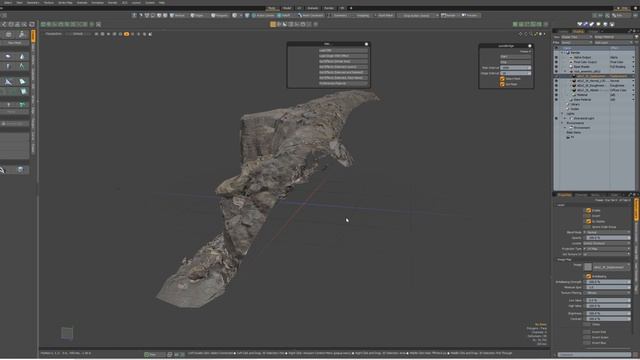Open the Falloff dropdown
This screenshot has width=640, height=360.
pyautogui.click(x=285, y=16)
